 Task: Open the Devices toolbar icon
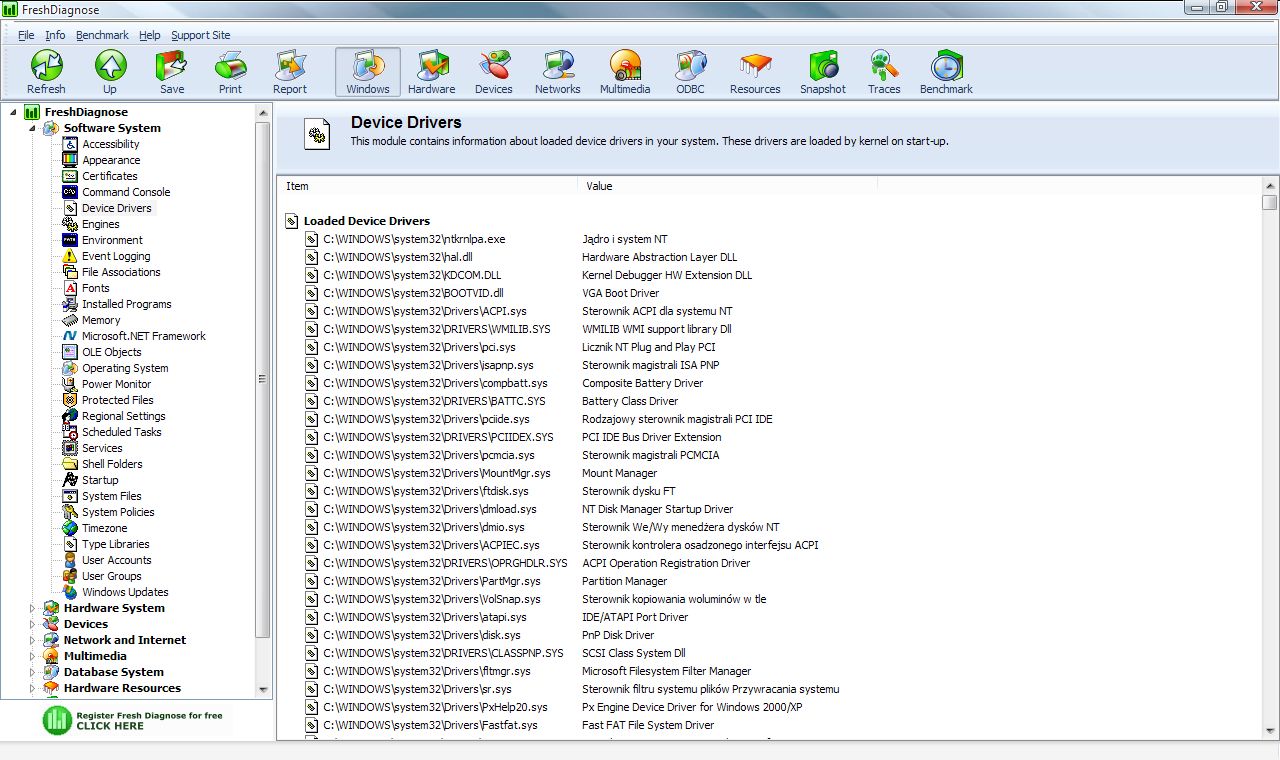[494, 66]
